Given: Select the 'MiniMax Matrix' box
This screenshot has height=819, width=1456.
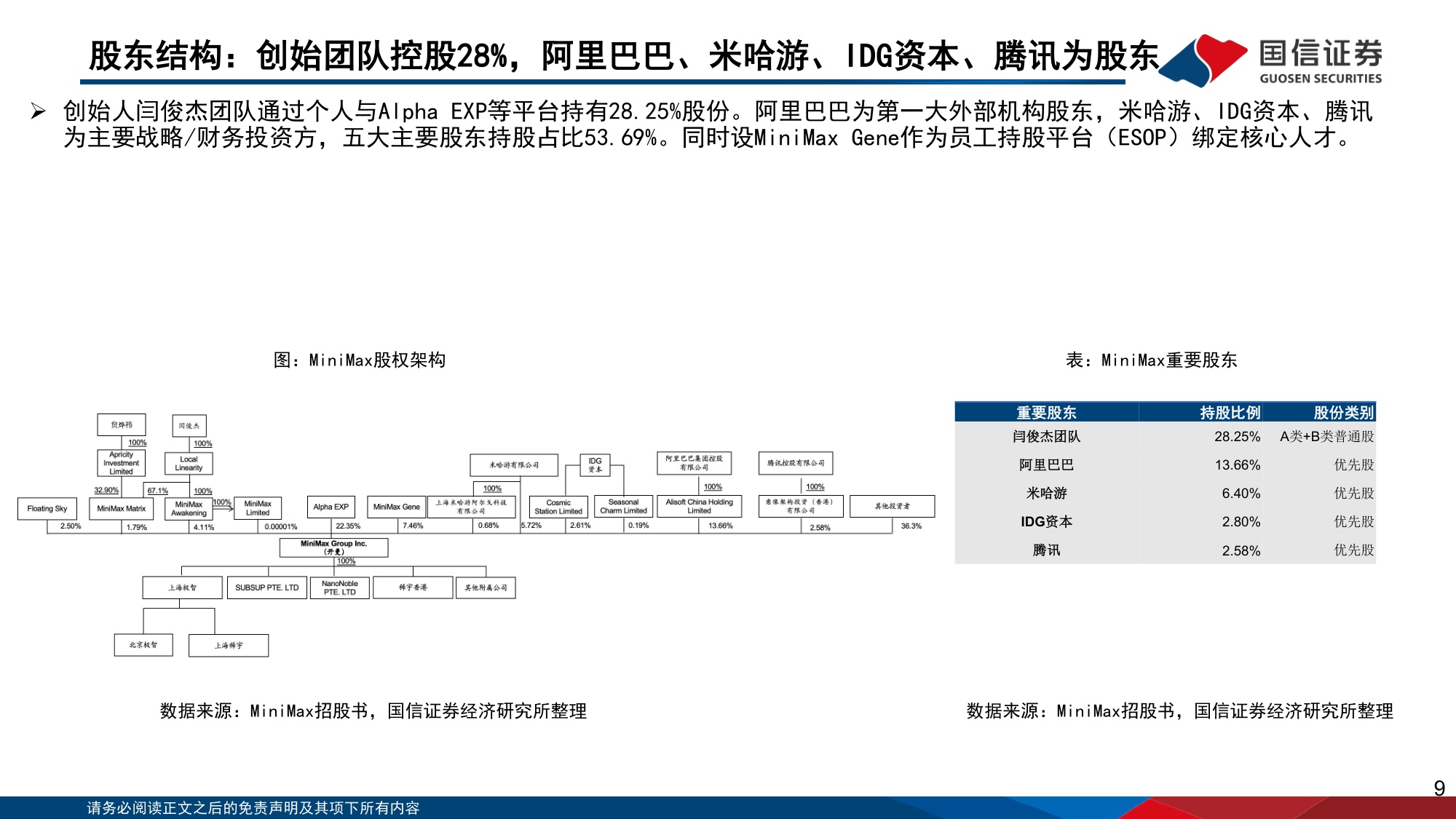Looking at the screenshot, I should (x=121, y=508).
